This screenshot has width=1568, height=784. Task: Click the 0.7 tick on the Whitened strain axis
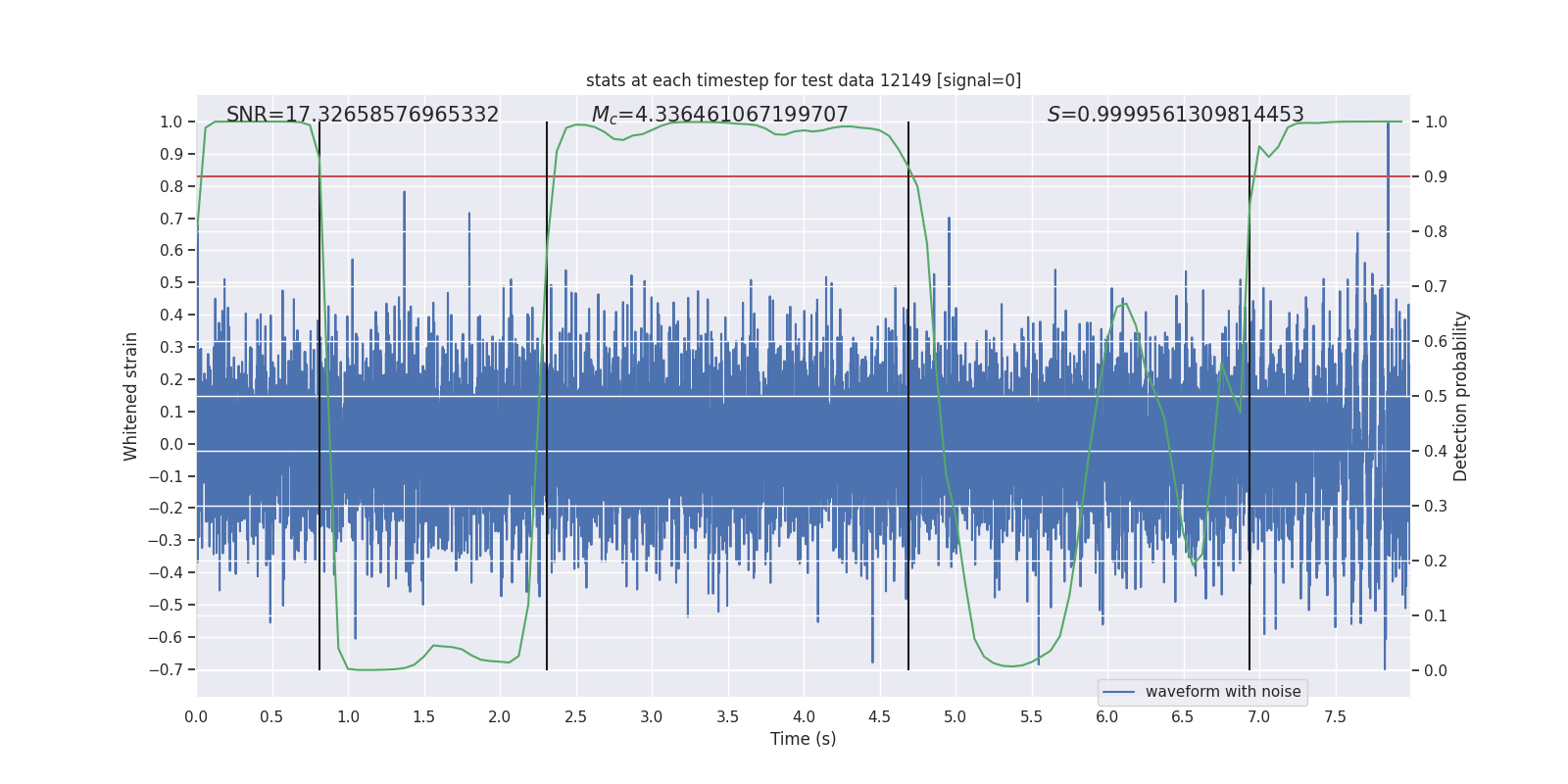pyautogui.click(x=171, y=219)
